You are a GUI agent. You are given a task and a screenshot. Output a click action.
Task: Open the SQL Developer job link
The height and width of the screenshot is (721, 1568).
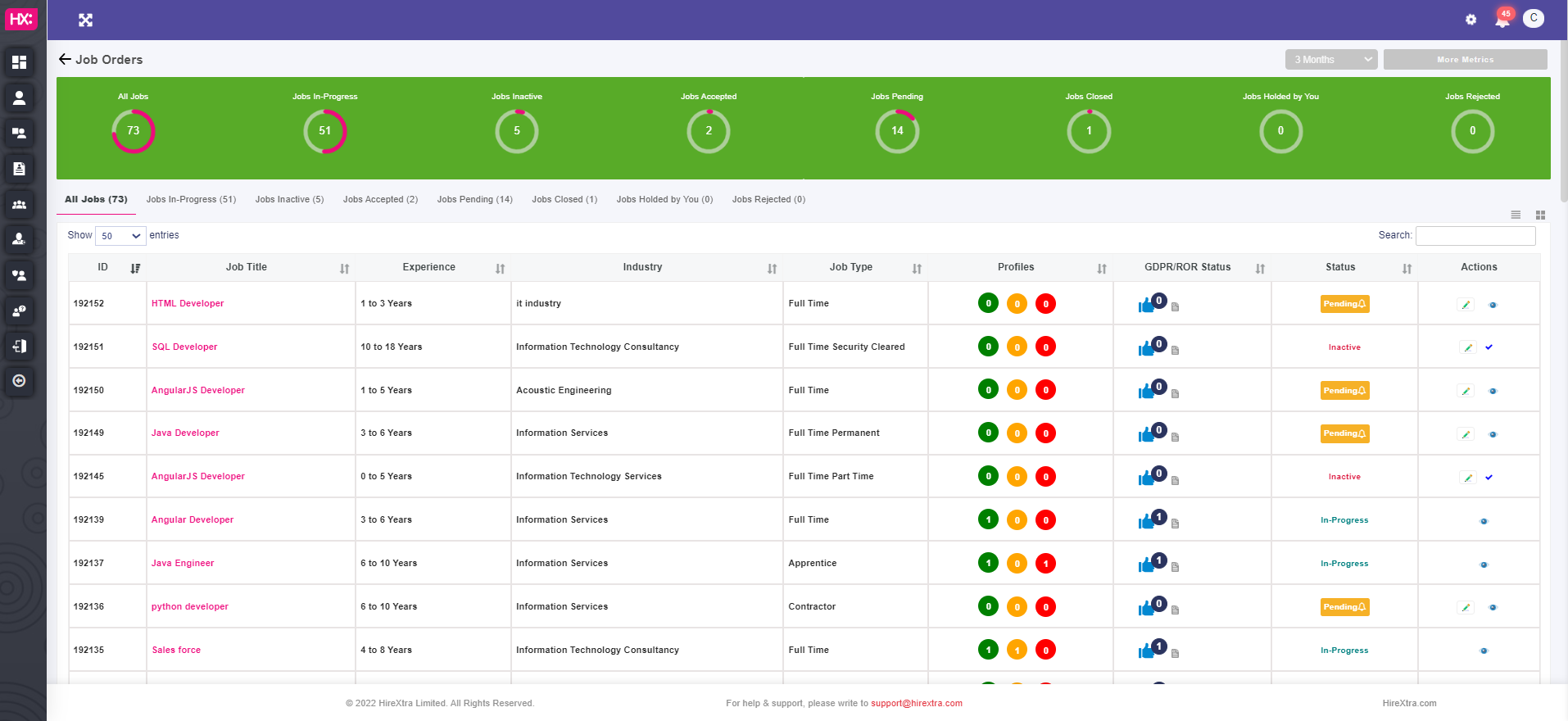point(184,347)
